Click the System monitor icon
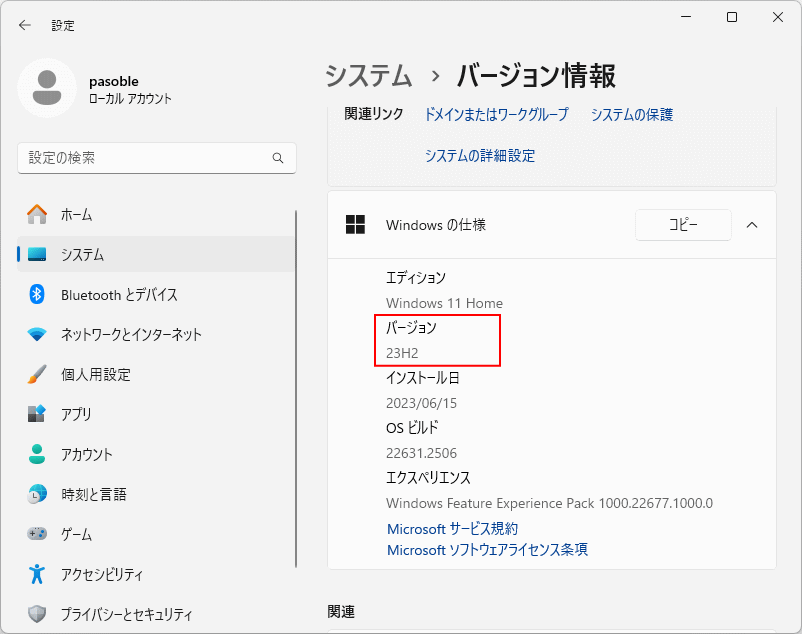The image size is (802, 634). [37, 254]
